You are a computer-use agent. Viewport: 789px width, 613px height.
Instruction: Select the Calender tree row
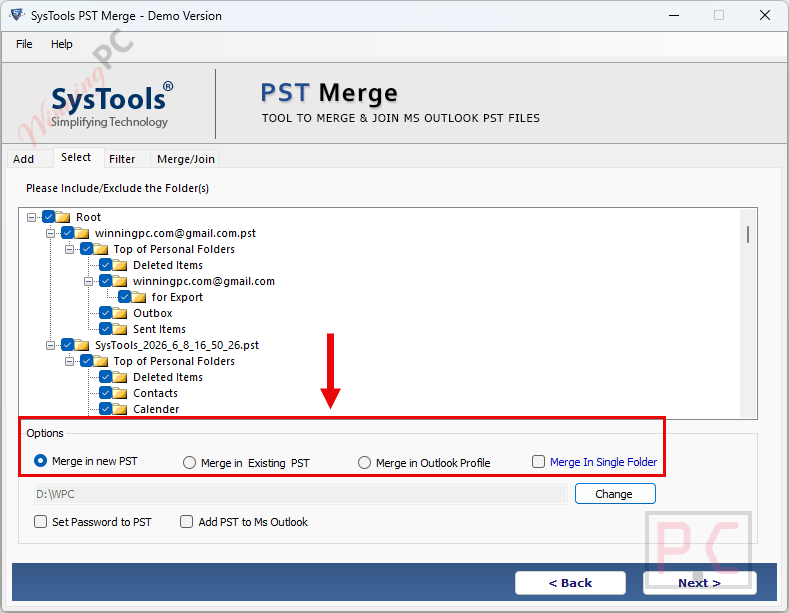pyautogui.click(x=156, y=409)
